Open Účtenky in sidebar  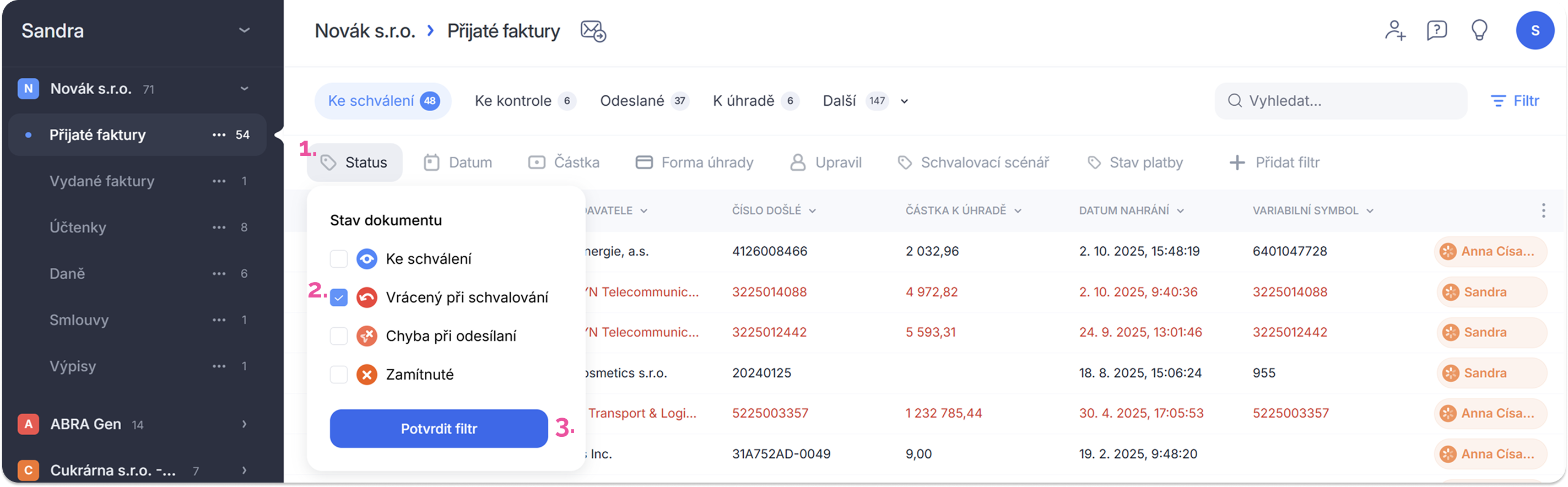[x=78, y=228]
